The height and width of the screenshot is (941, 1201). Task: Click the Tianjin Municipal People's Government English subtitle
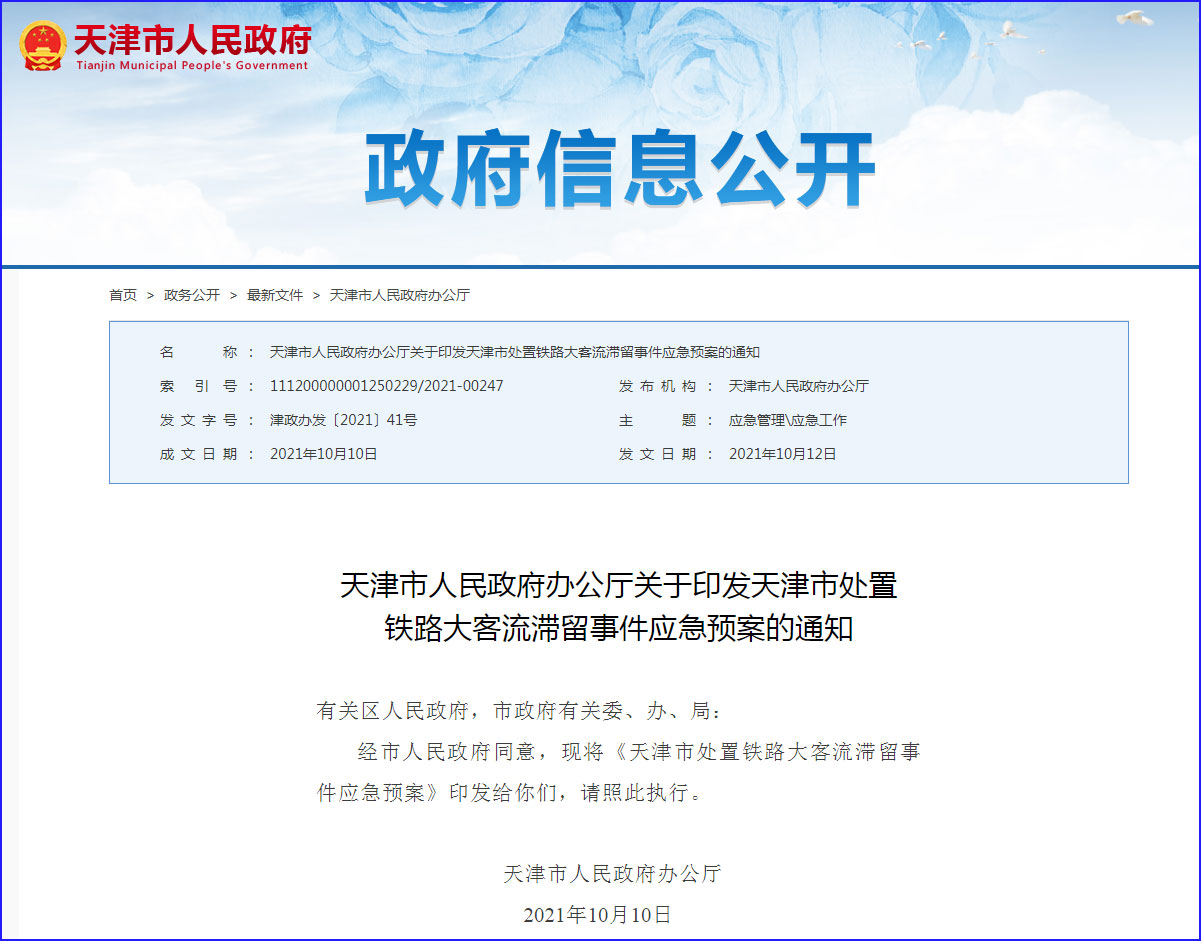[193, 65]
